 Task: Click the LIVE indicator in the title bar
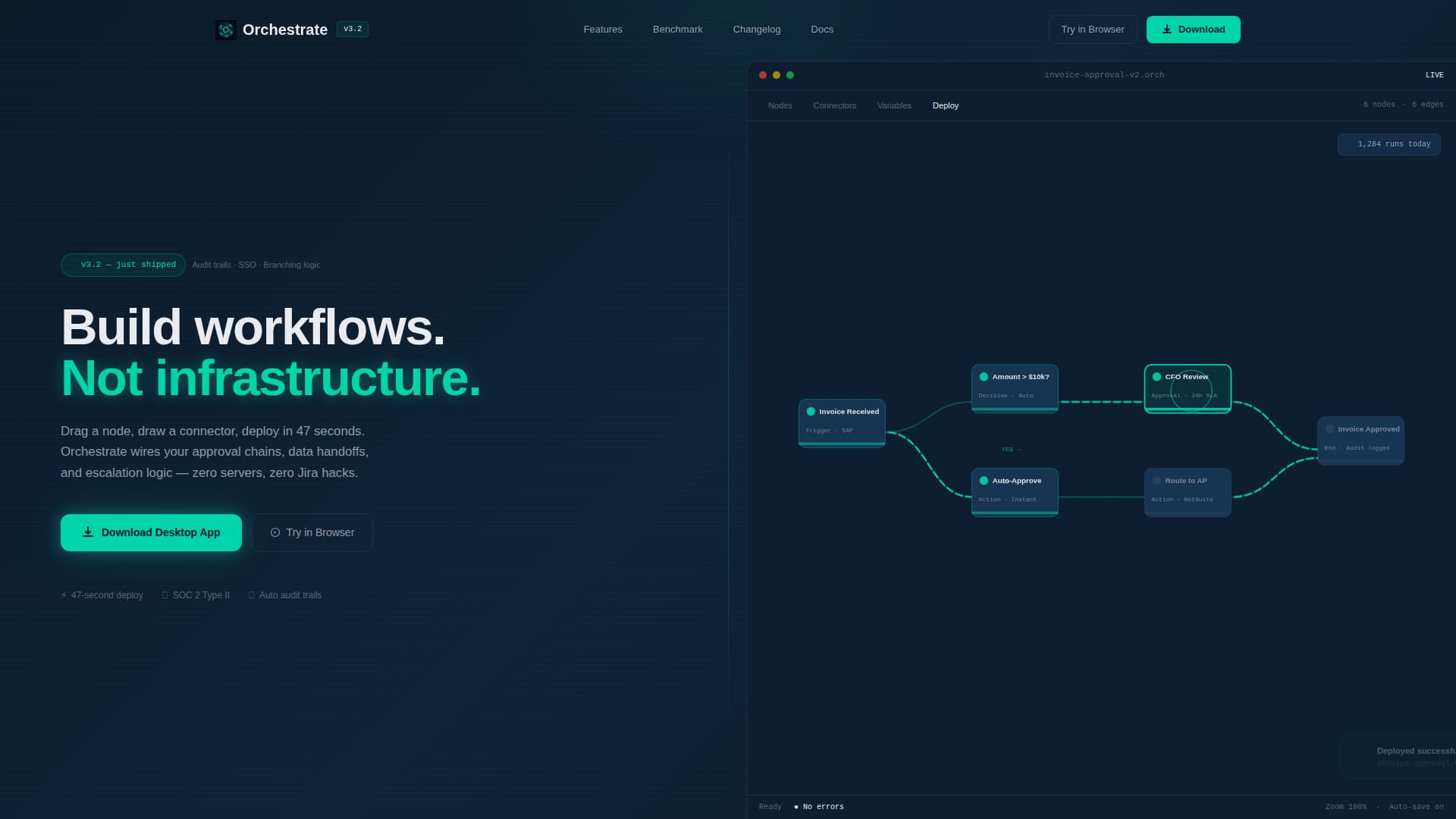coord(1434,75)
